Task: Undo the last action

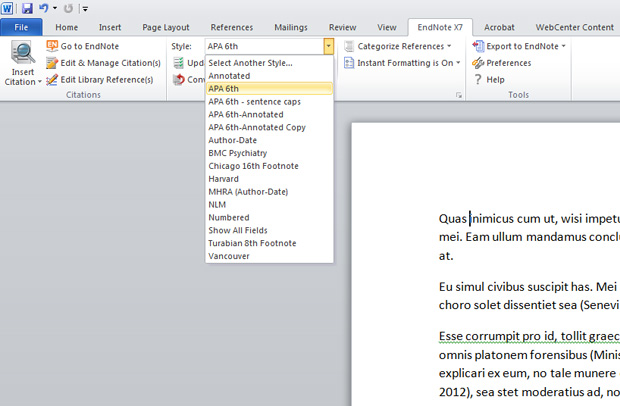Action: pos(43,8)
